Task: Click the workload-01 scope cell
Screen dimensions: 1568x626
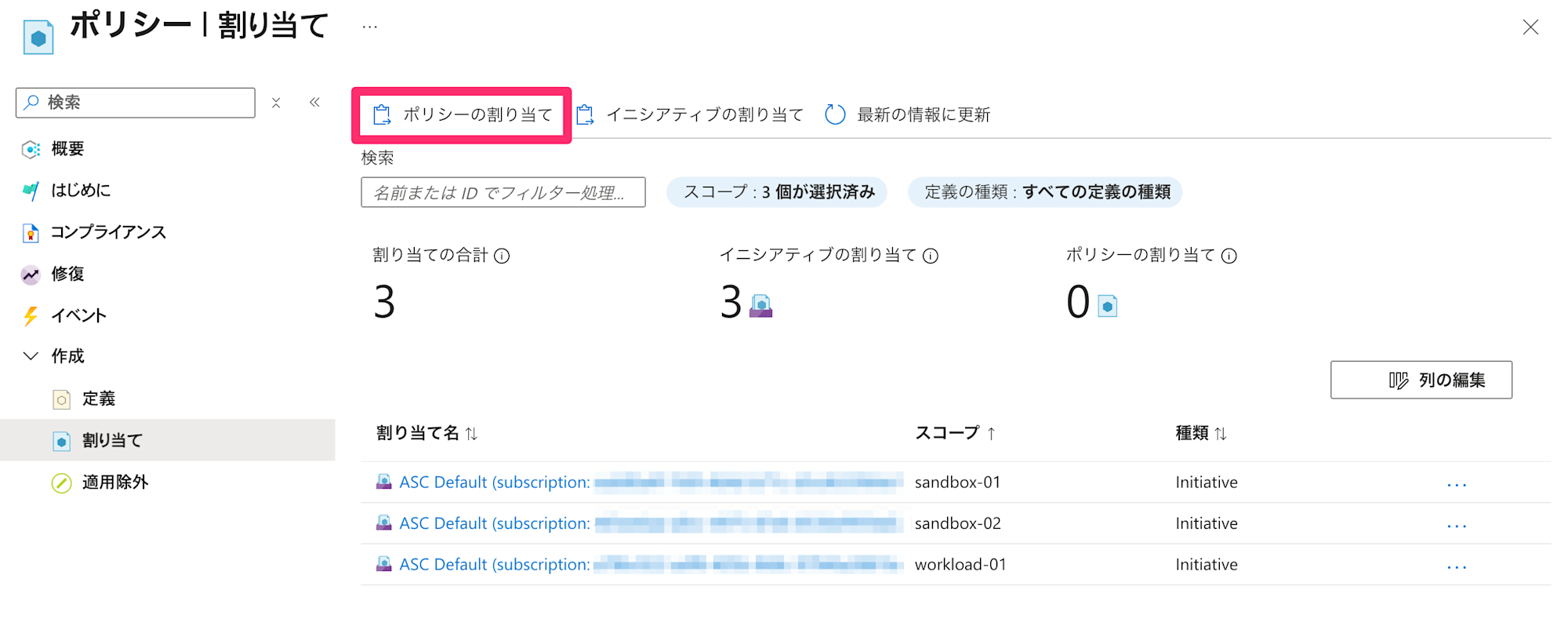Action: (960, 565)
